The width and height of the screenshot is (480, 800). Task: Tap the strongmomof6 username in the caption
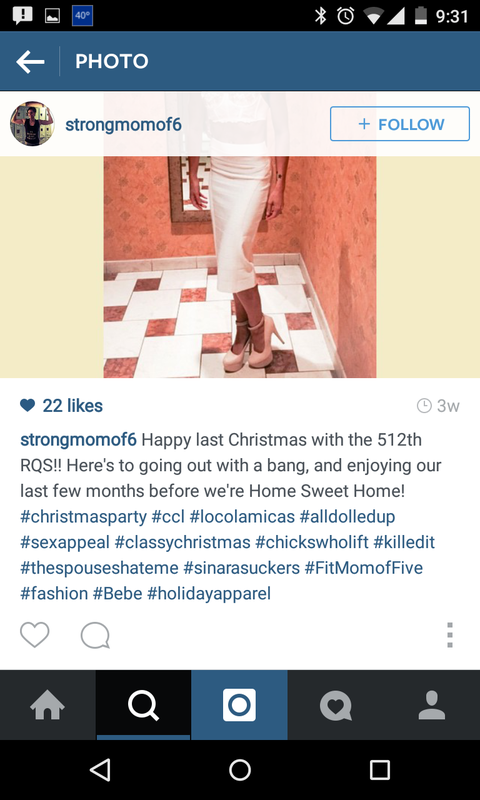tap(79, 440)
